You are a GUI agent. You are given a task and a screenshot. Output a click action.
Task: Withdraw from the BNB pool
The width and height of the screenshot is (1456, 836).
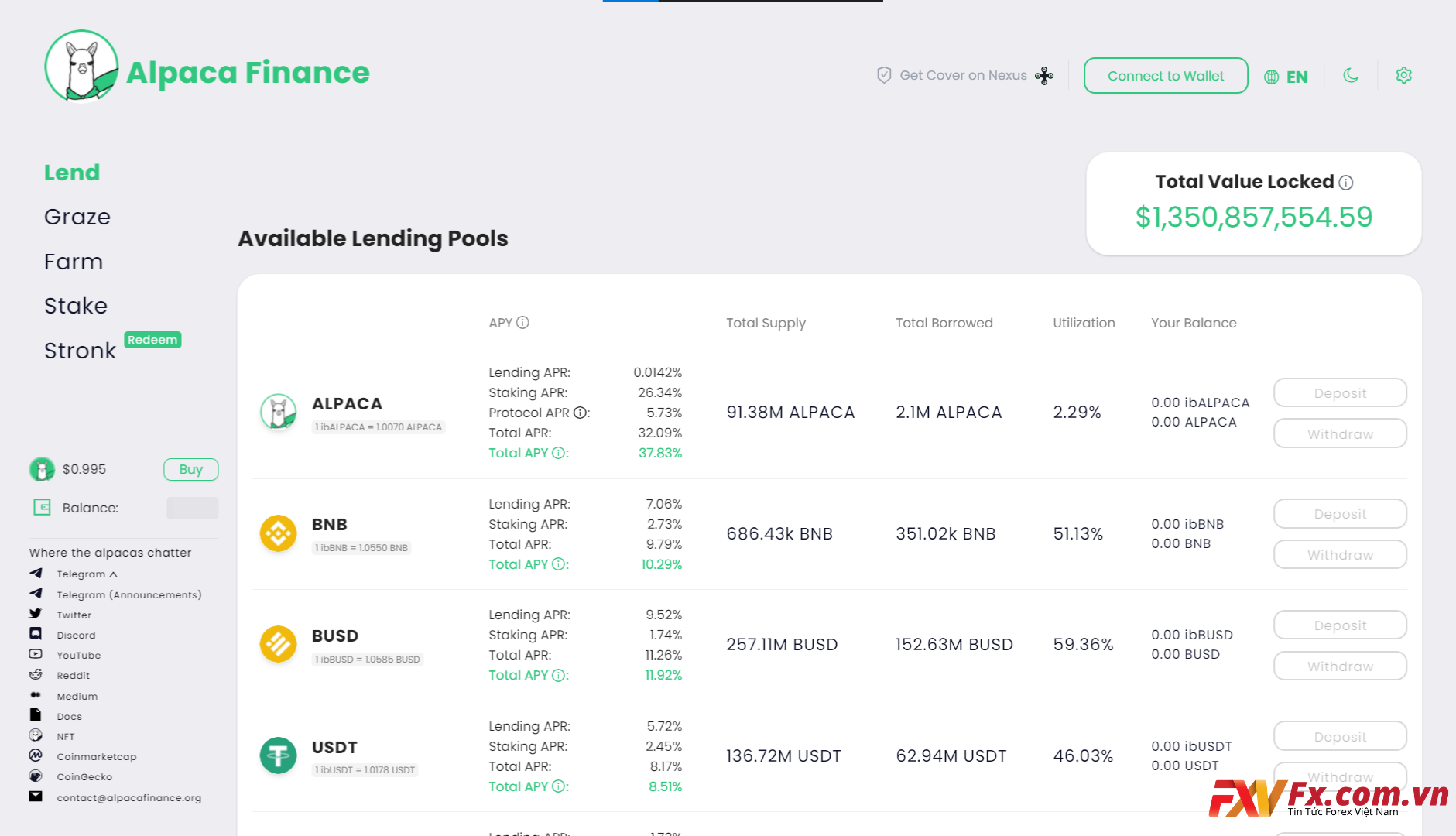(x=1340, y=554)
